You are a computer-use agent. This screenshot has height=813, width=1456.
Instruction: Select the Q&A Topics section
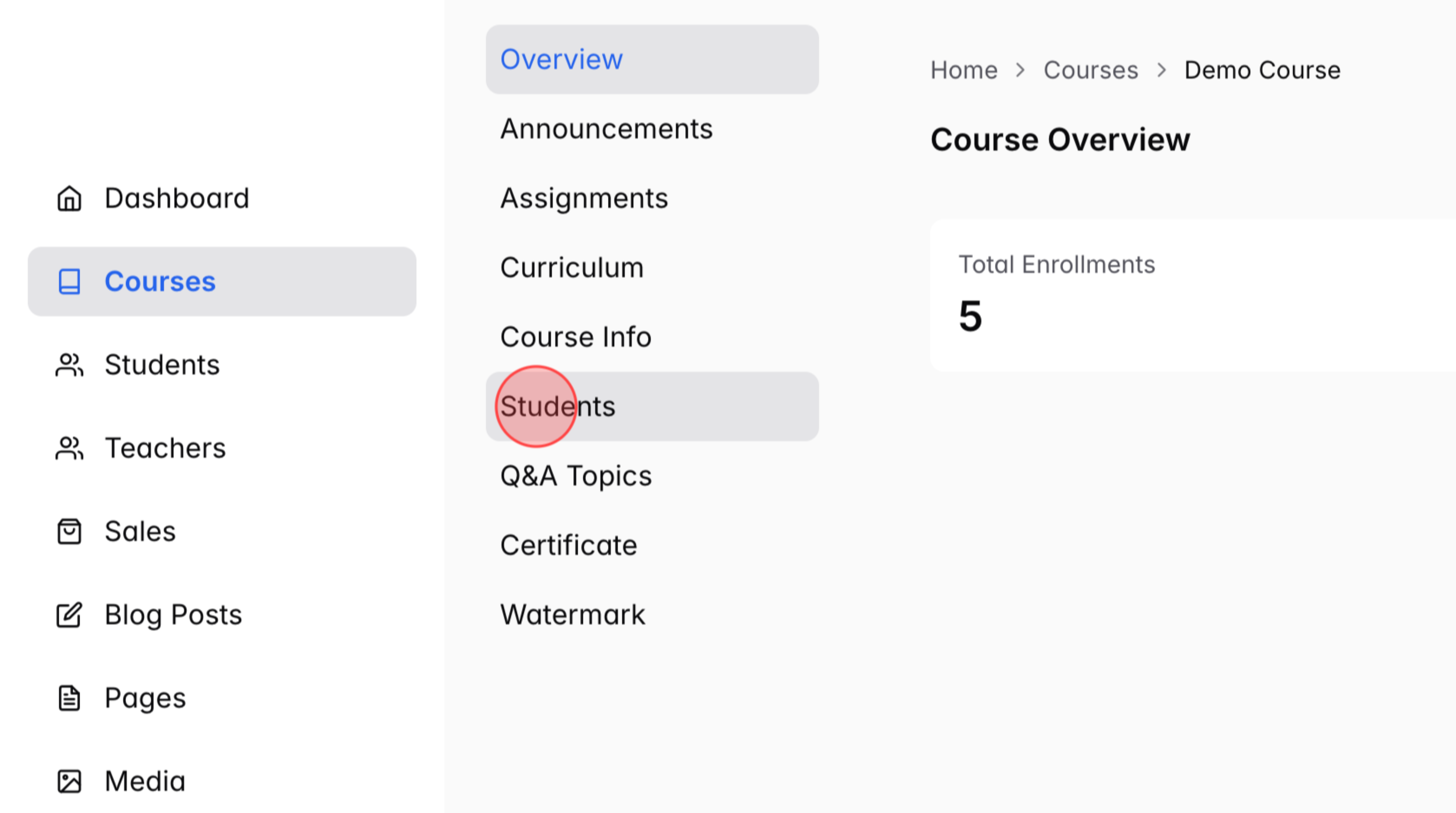[x=575, y=475]
